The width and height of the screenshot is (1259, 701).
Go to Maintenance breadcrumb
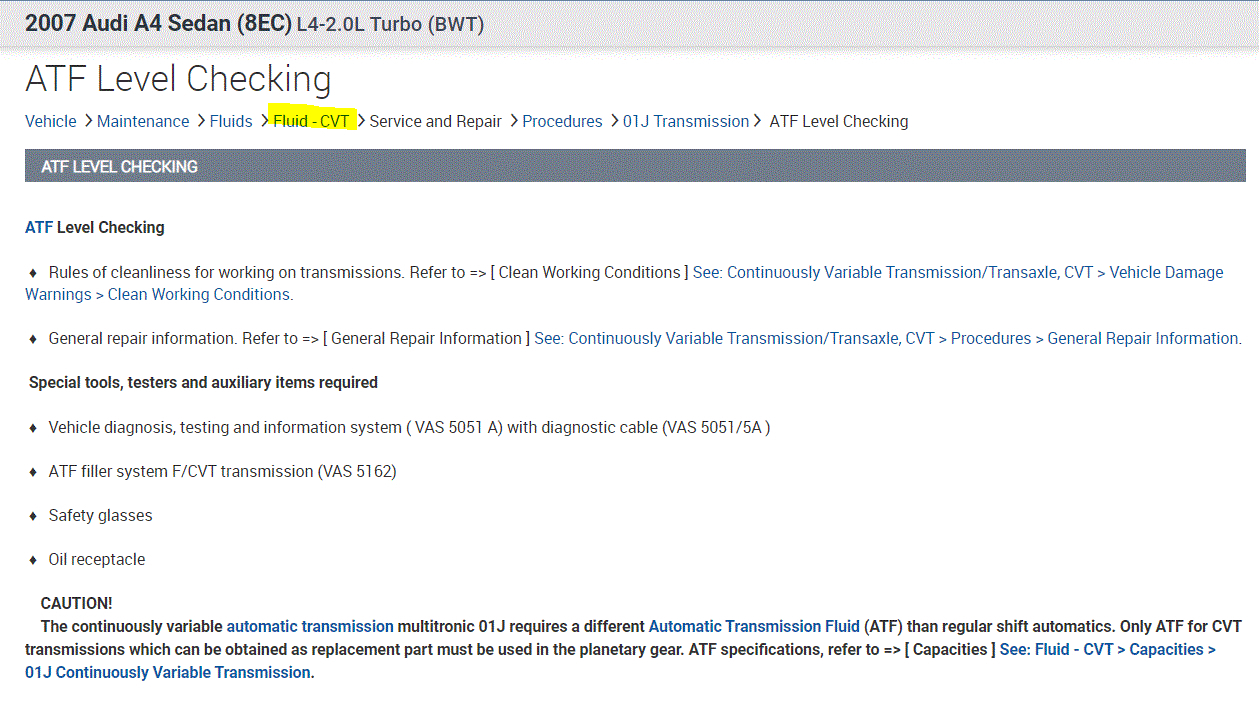pos(143,121)
